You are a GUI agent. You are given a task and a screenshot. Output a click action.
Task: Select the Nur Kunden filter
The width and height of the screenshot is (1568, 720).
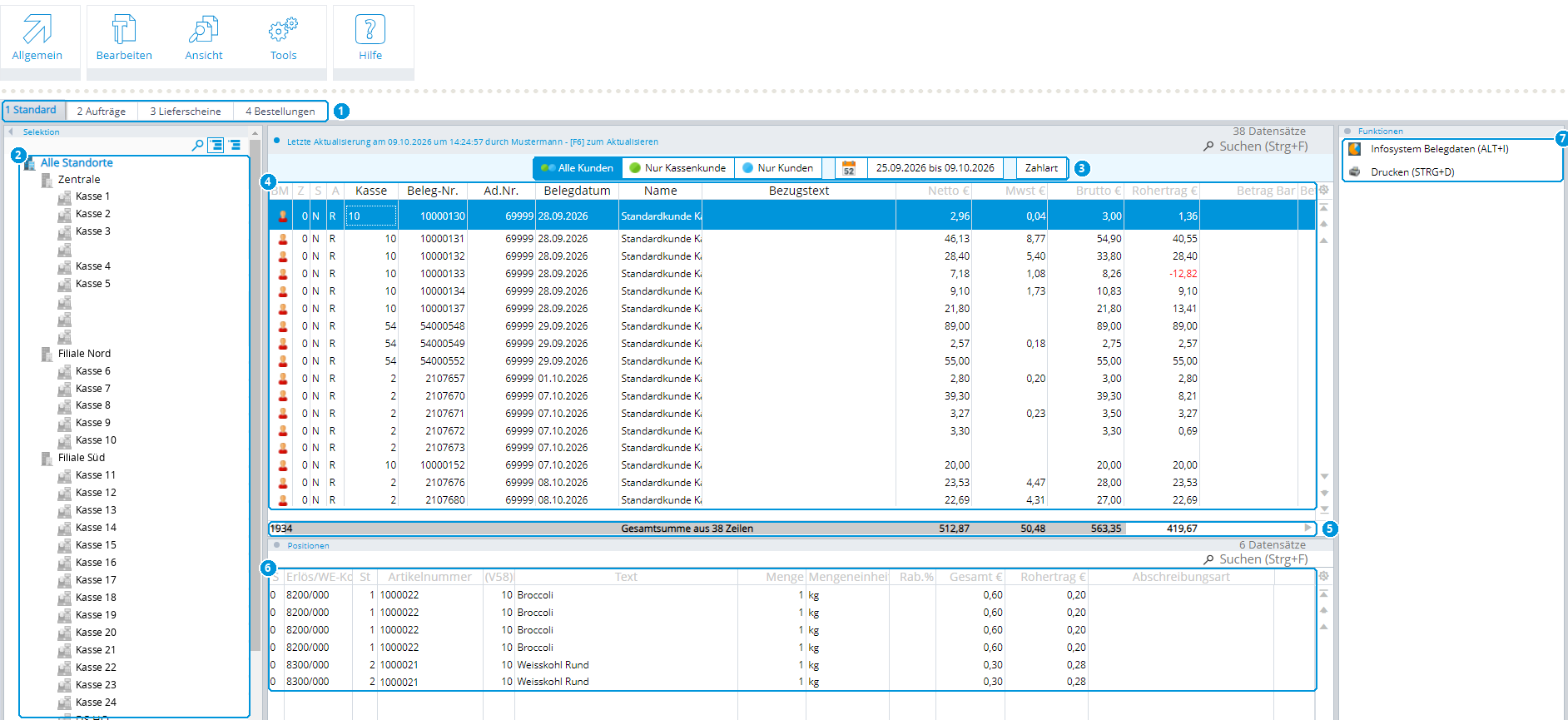[x=778, y=168]
